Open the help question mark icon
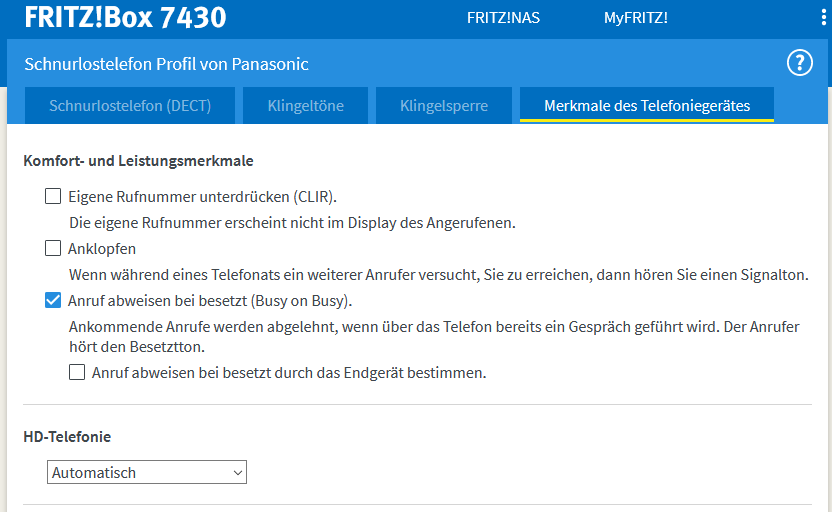 pyautogui.click(x=799, y=63)
